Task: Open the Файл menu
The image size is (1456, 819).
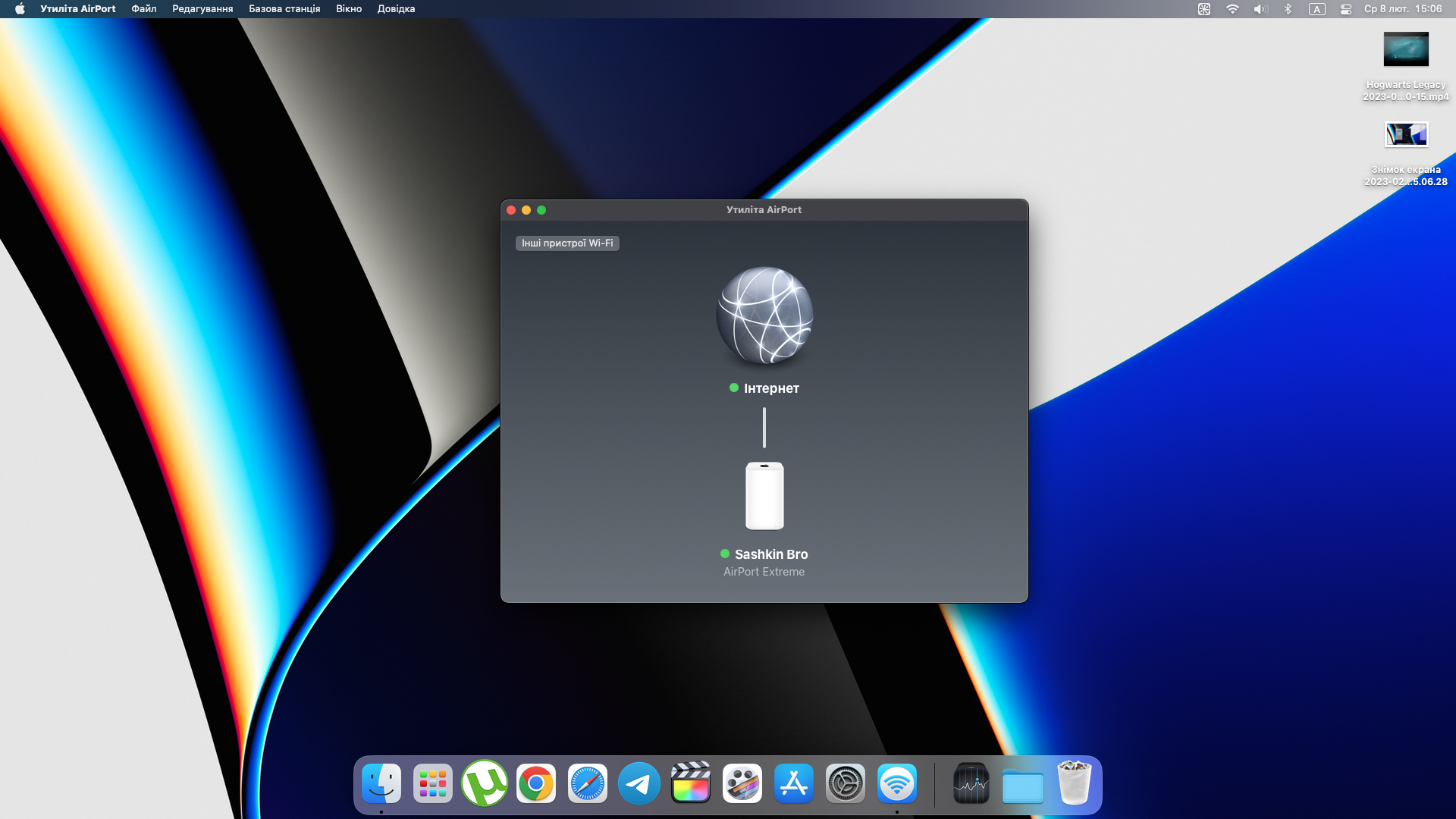Action: pos(143,9)
